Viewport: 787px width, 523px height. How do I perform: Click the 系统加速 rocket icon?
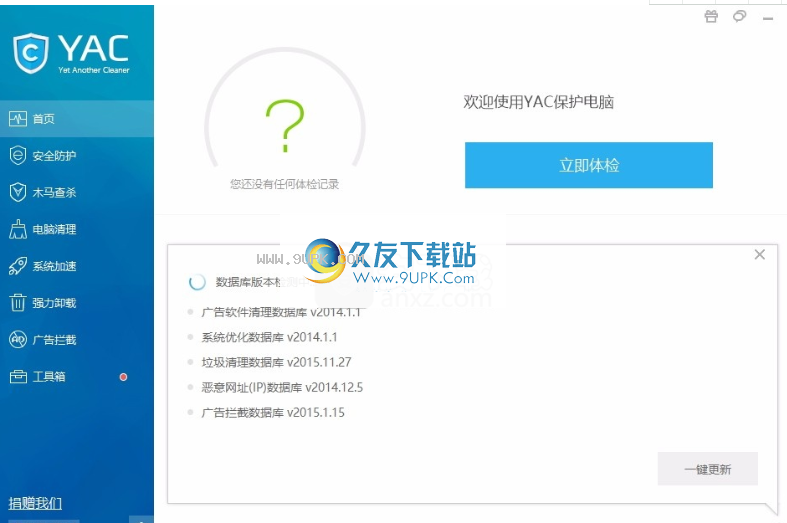point(18,266)
